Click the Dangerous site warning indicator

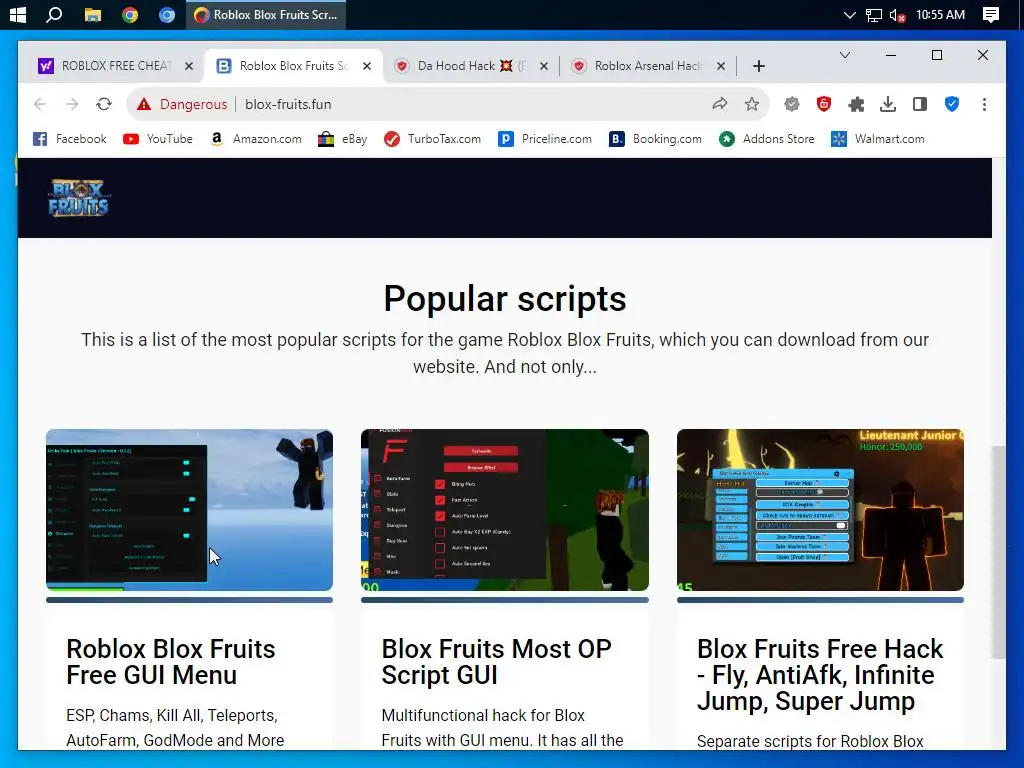pyautogui.click(x=182, y=104)
